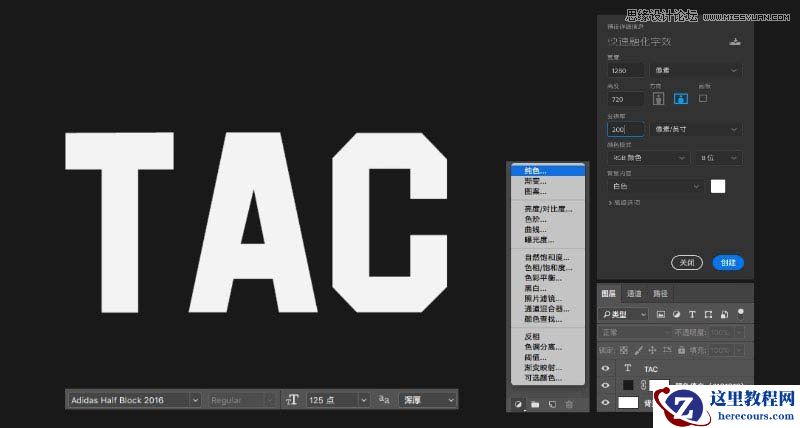Select portrait orientation icon
This screenshot has width=800, height=428.
658,98
